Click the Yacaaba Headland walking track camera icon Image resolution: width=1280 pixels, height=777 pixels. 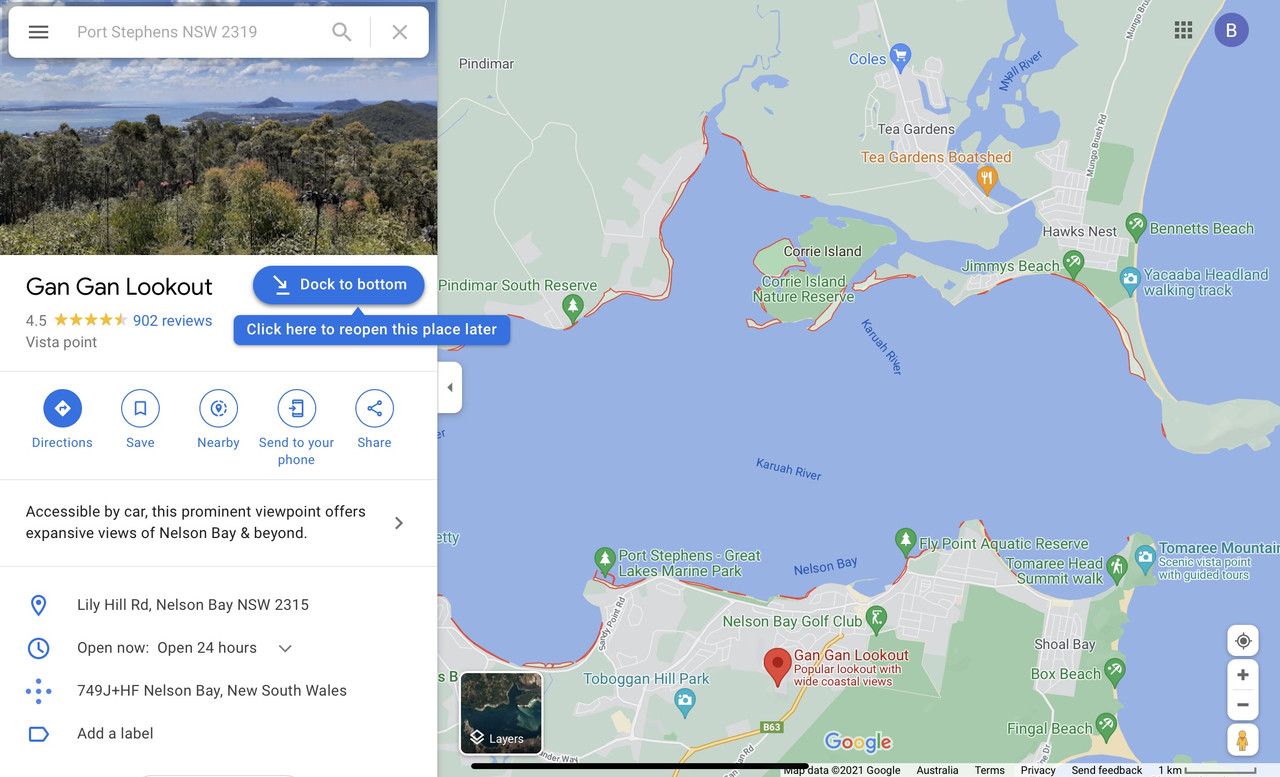click(1129, 279)
